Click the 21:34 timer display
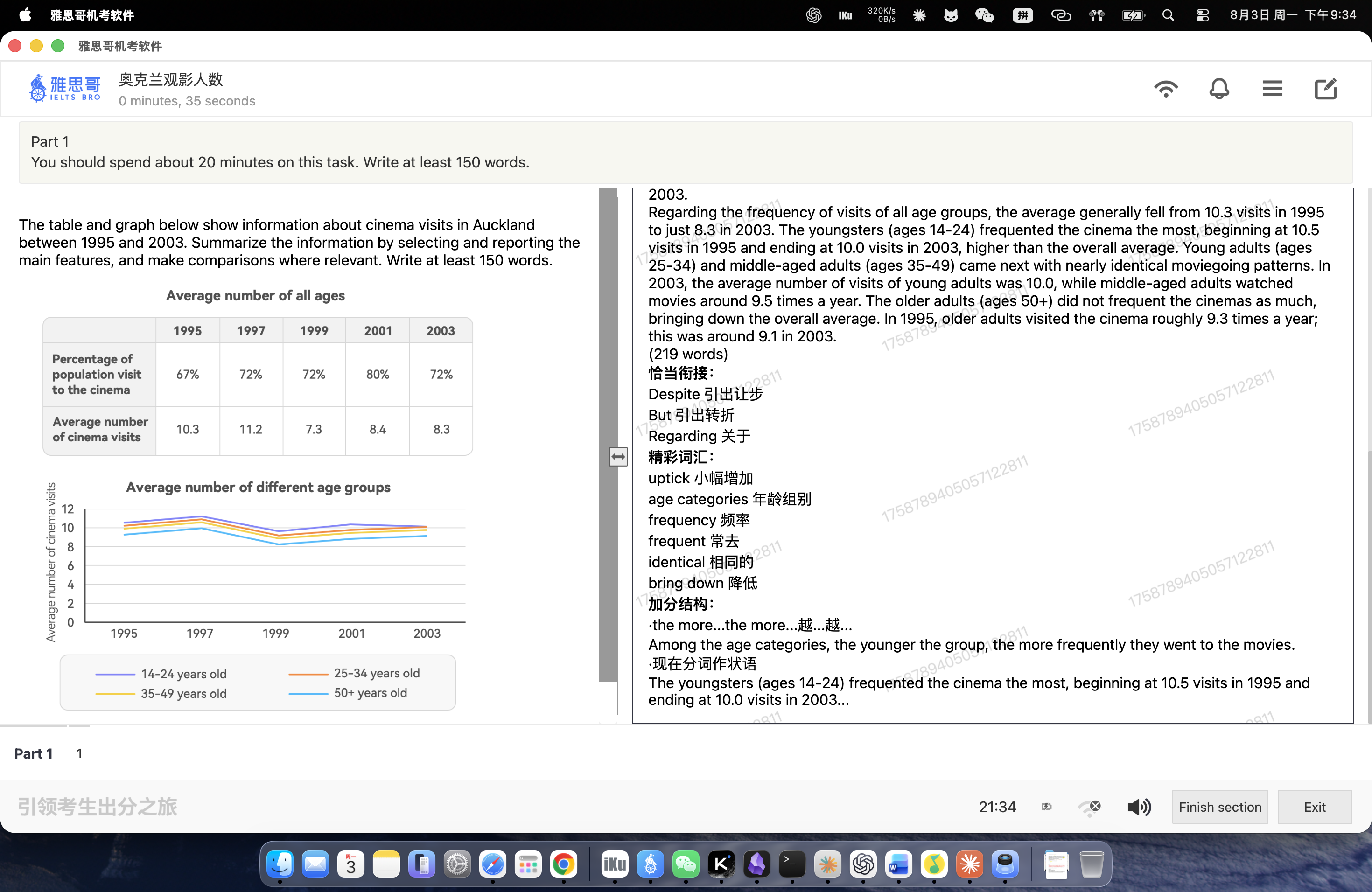The image size is (1372, 892). pyautogui.click(x=997, y=807)
